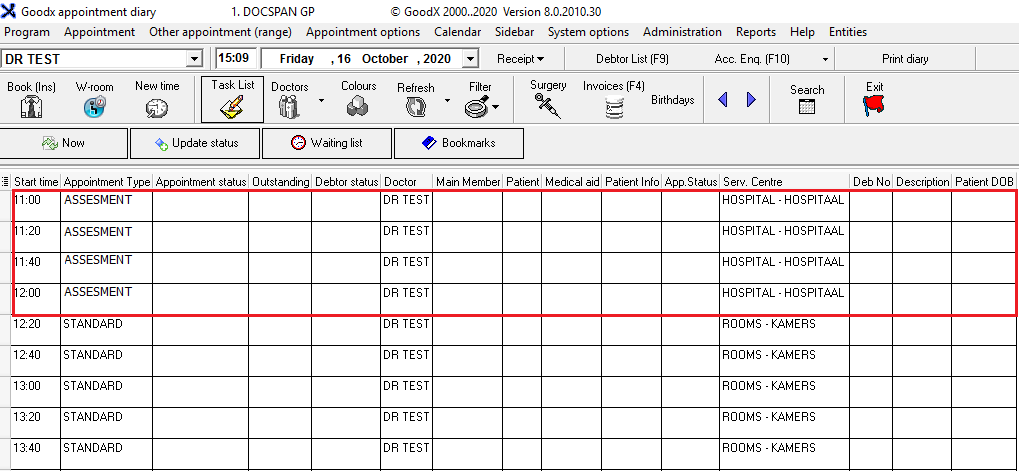Screen dimensions: 1019x471
Task: Click the Refresh icon
Action: 415,107
